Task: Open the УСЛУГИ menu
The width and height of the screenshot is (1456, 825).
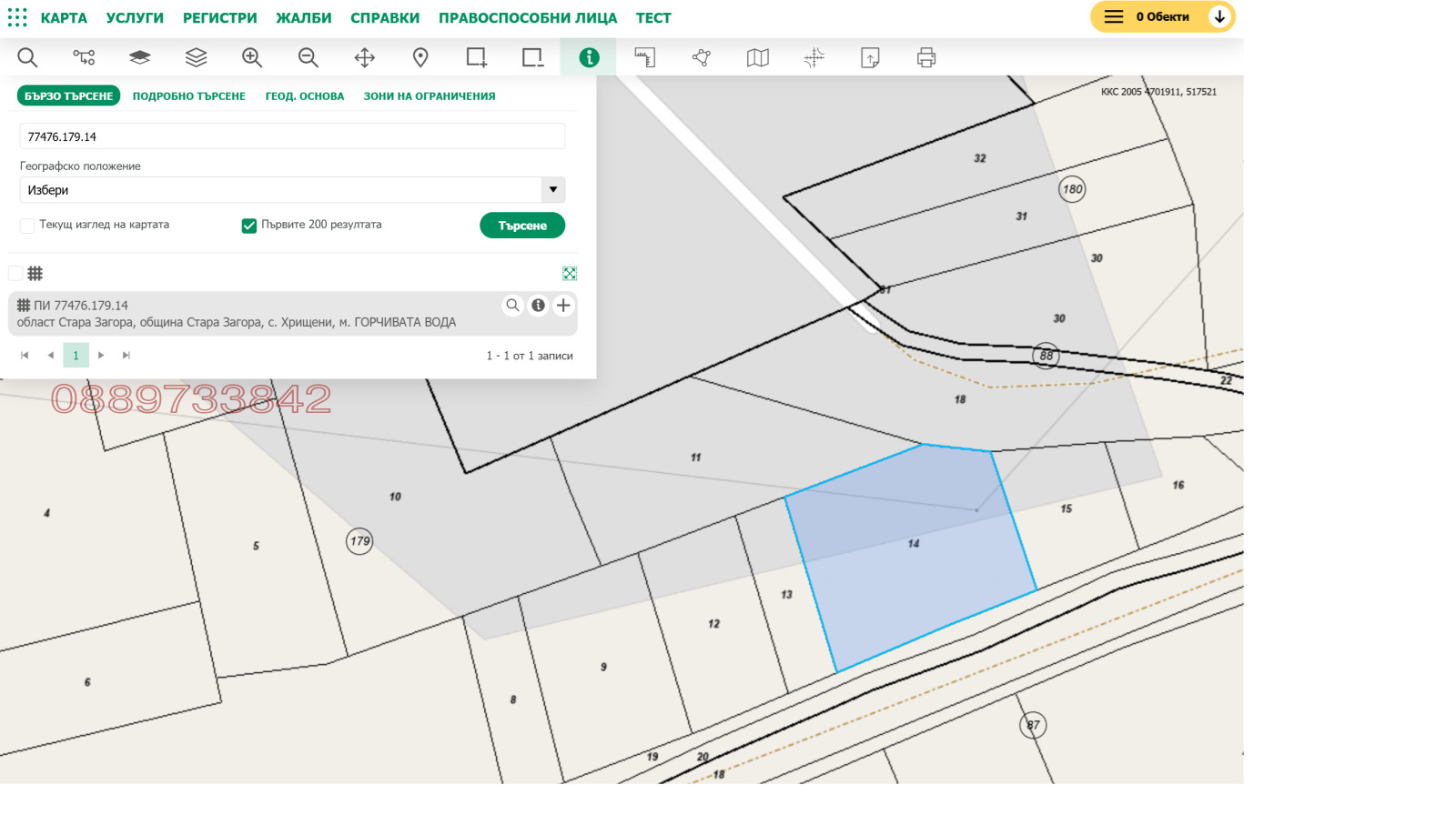Action: click(x=135, y=18)
